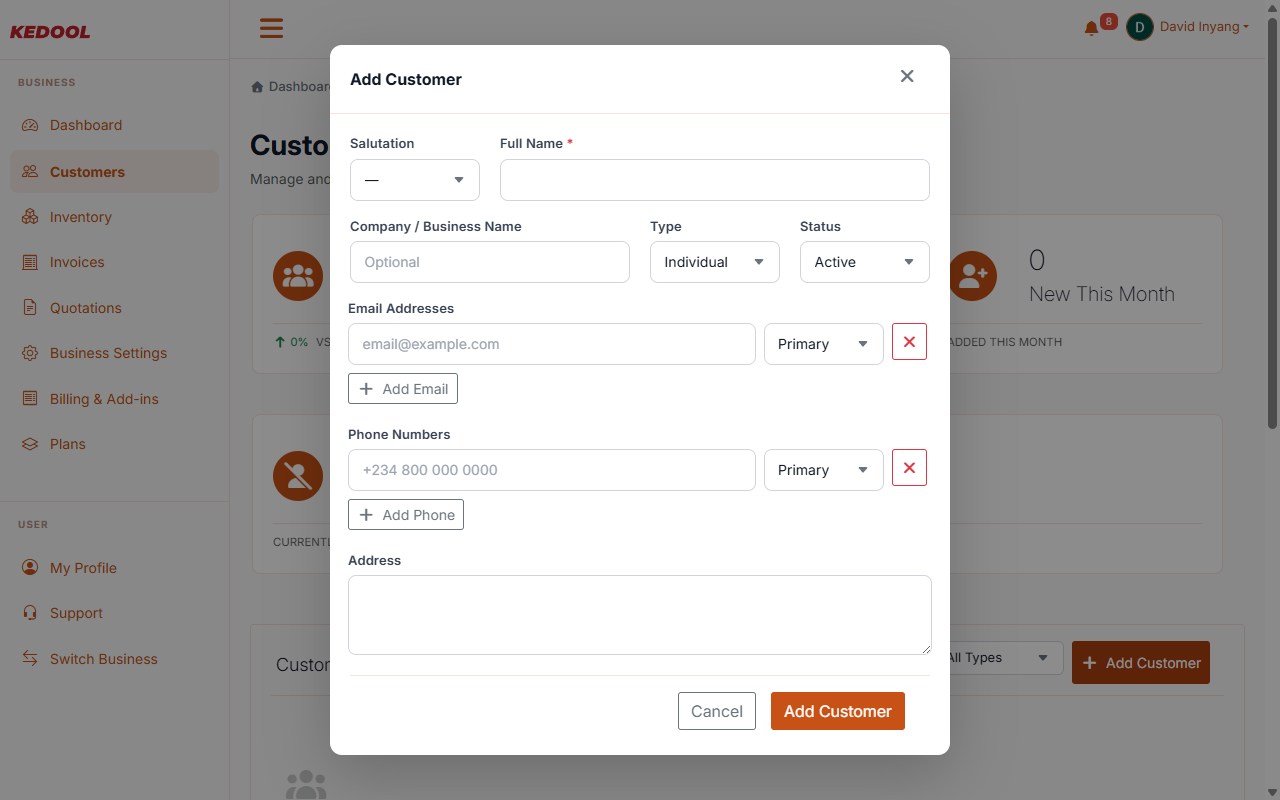This screenshot has width=1280, height=800.
Task: Click the Company / Business Name field
Action: [x=490, y=262]
